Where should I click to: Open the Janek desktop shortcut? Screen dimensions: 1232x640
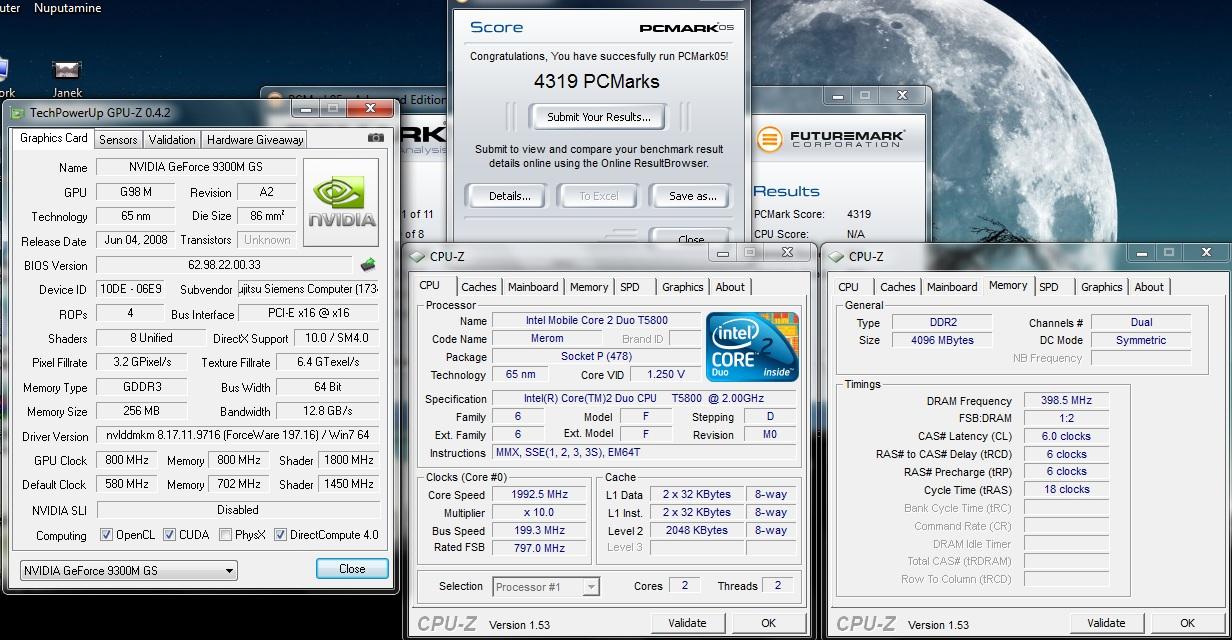pos(67,76)
